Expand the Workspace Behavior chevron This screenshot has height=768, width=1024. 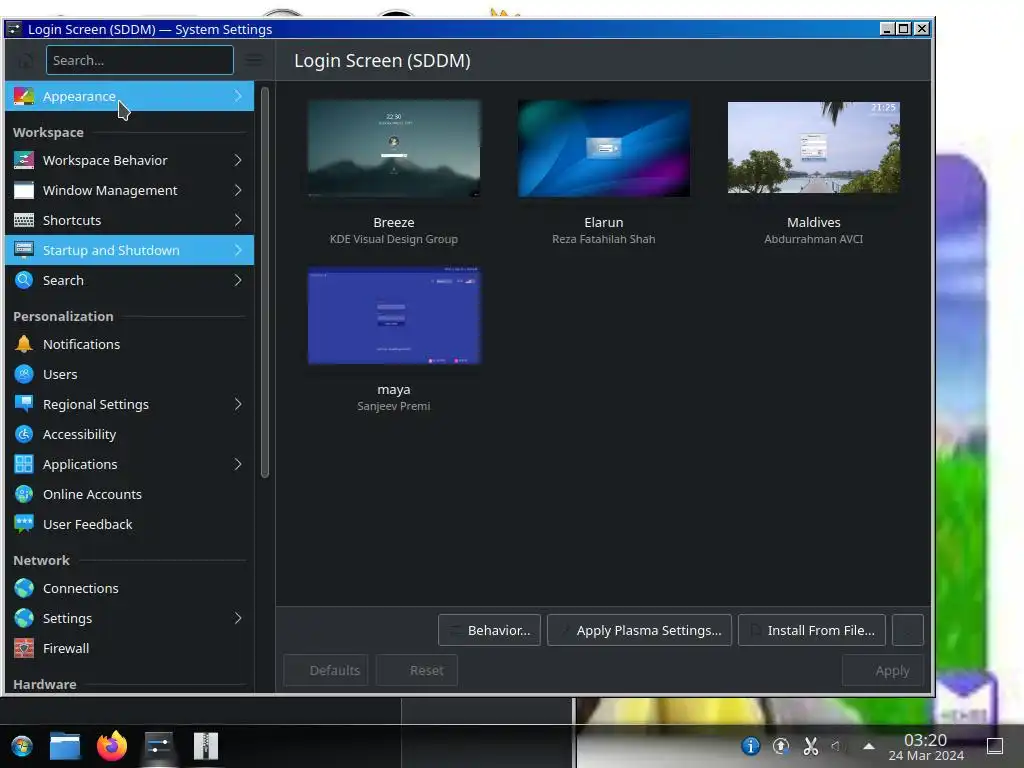click(x=238, y=160)
